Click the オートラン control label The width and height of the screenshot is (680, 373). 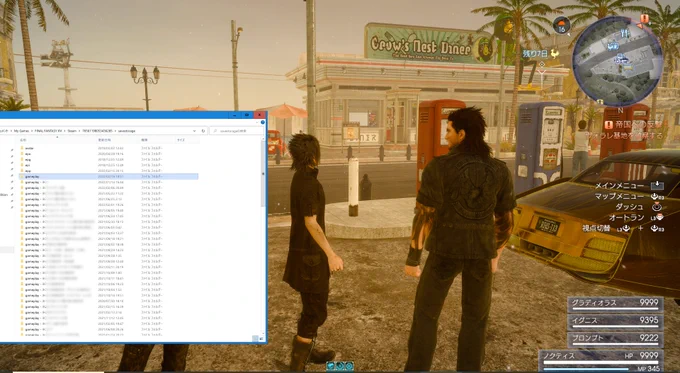[627, 218]
